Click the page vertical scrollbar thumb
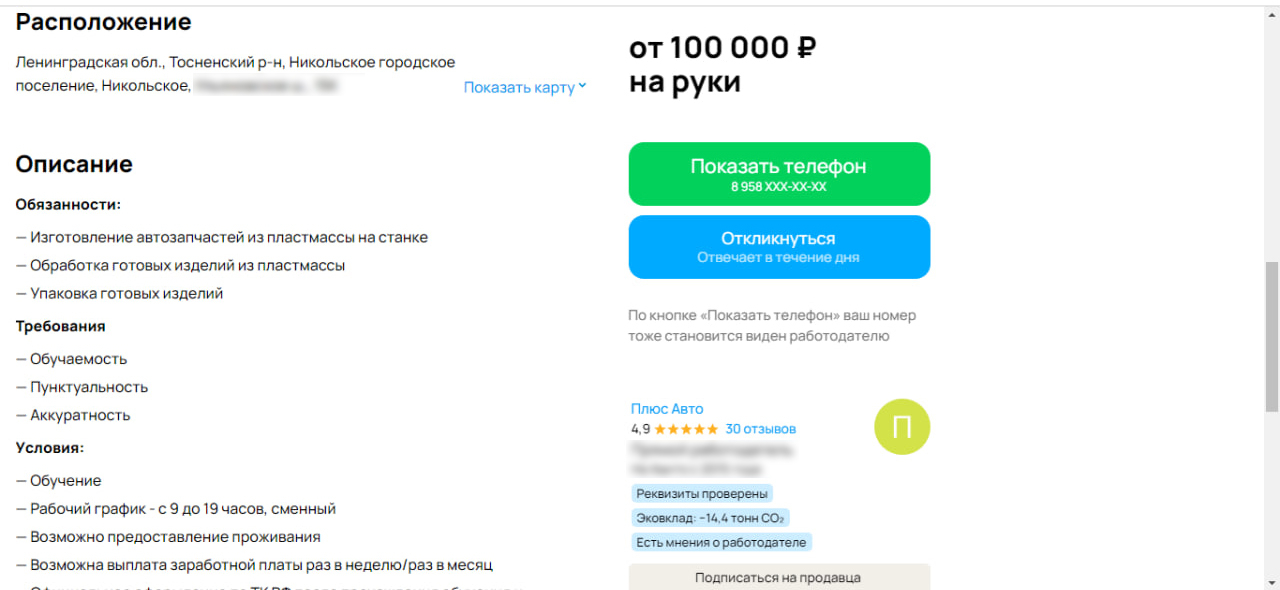The width and height of the screenshot is (1280, 590). [x=1271, y=335]
